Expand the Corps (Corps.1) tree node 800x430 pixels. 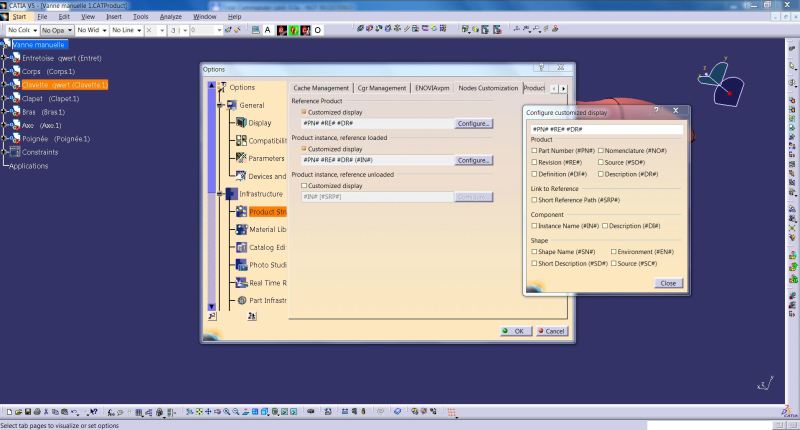(4, 71)
